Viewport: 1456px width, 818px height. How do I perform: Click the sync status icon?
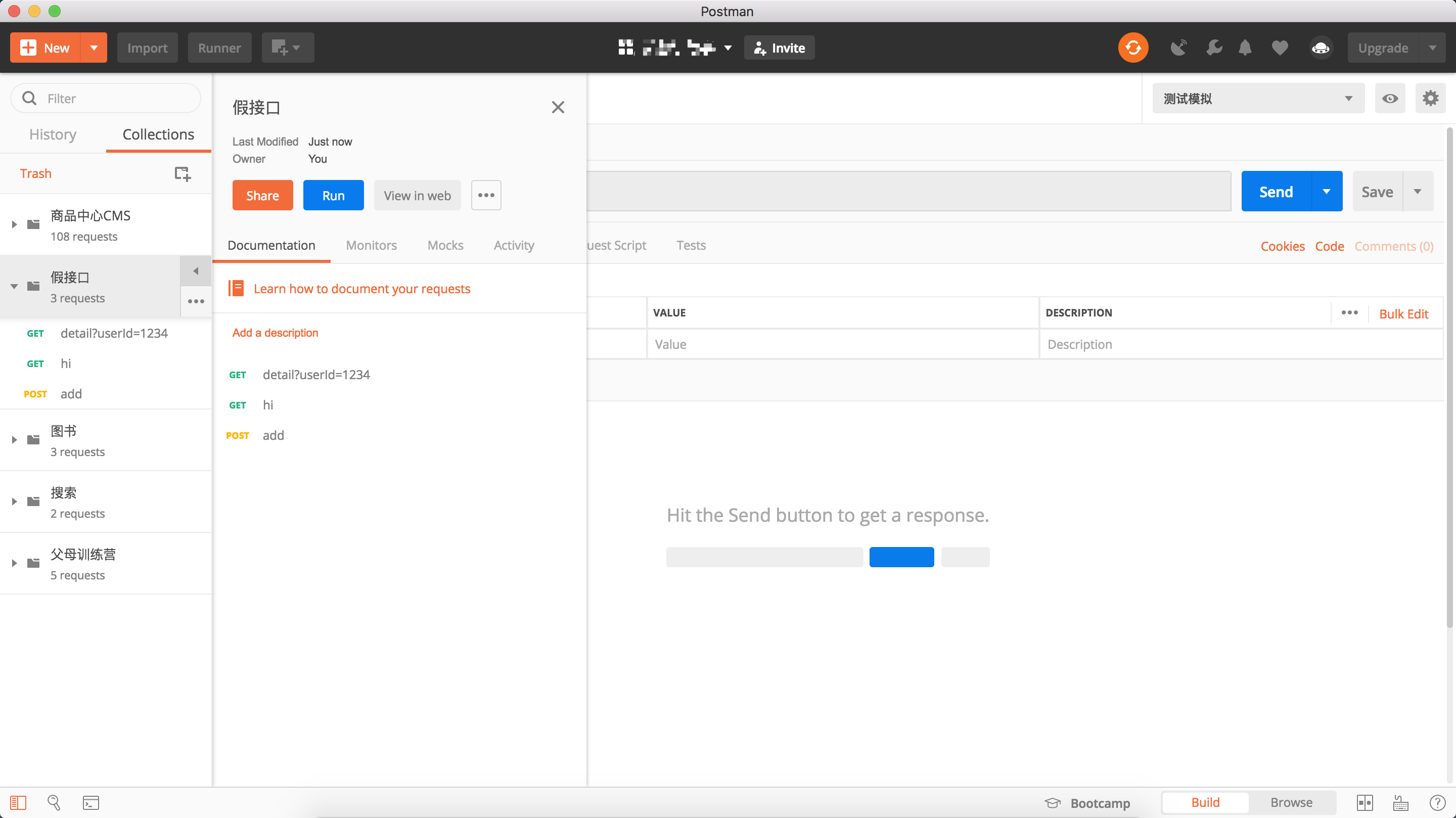(1132, 48)
